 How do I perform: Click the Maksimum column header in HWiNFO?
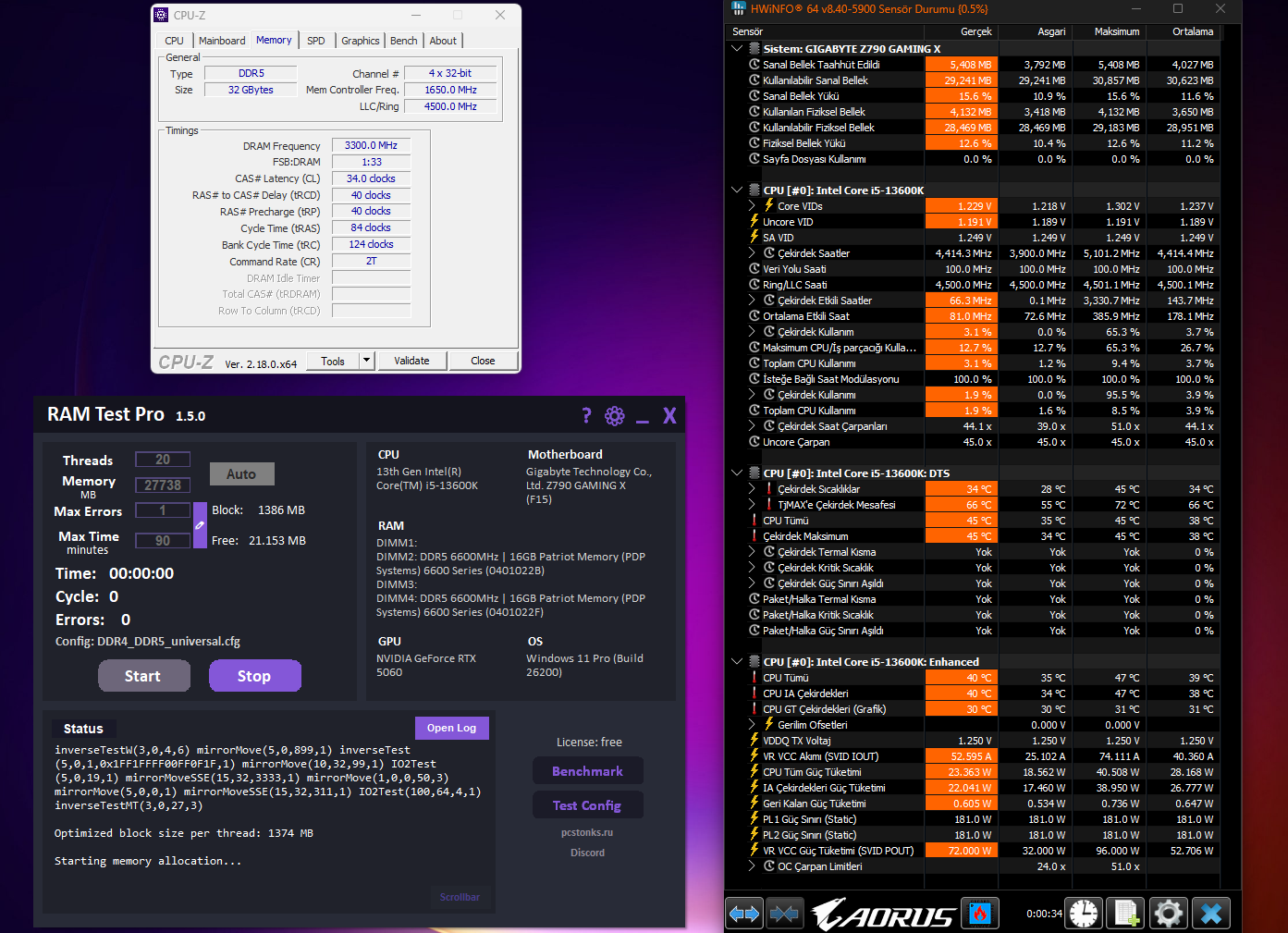pyautogui.click(x=1110, y=31)
